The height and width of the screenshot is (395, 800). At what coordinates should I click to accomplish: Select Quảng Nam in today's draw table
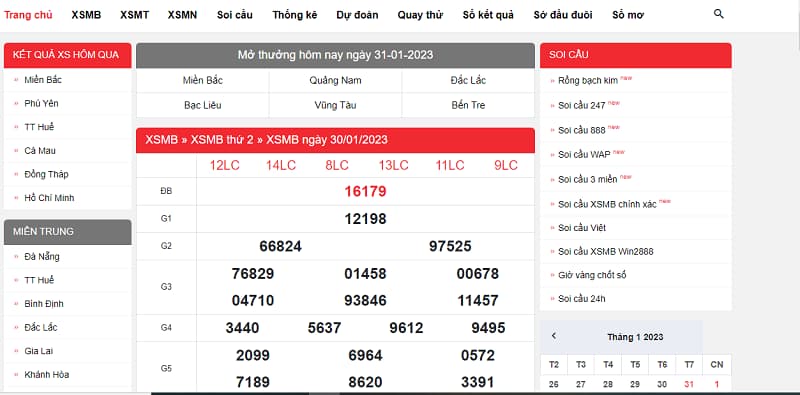[x=335, y=81]
